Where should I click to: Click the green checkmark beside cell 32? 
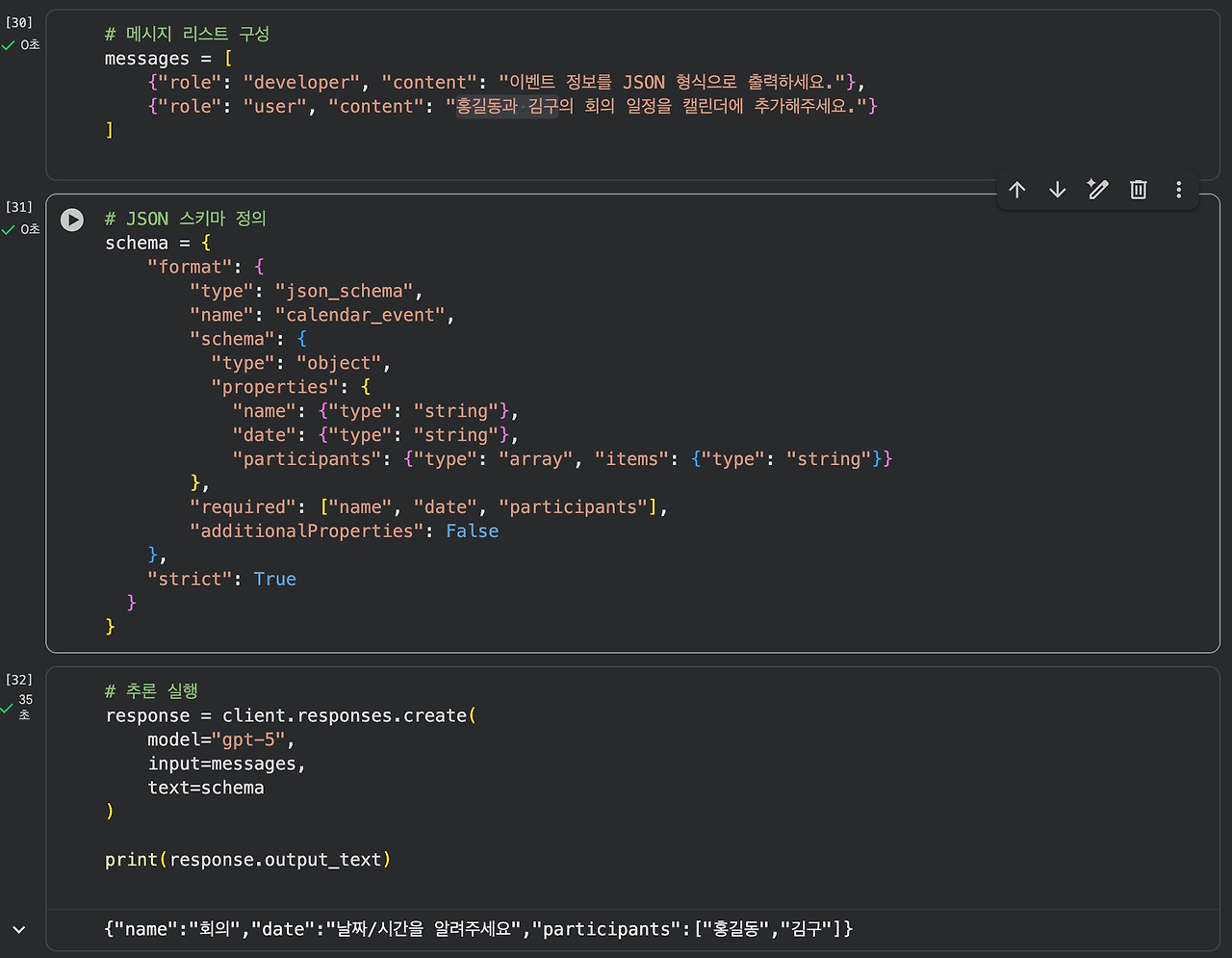[9, 708]
